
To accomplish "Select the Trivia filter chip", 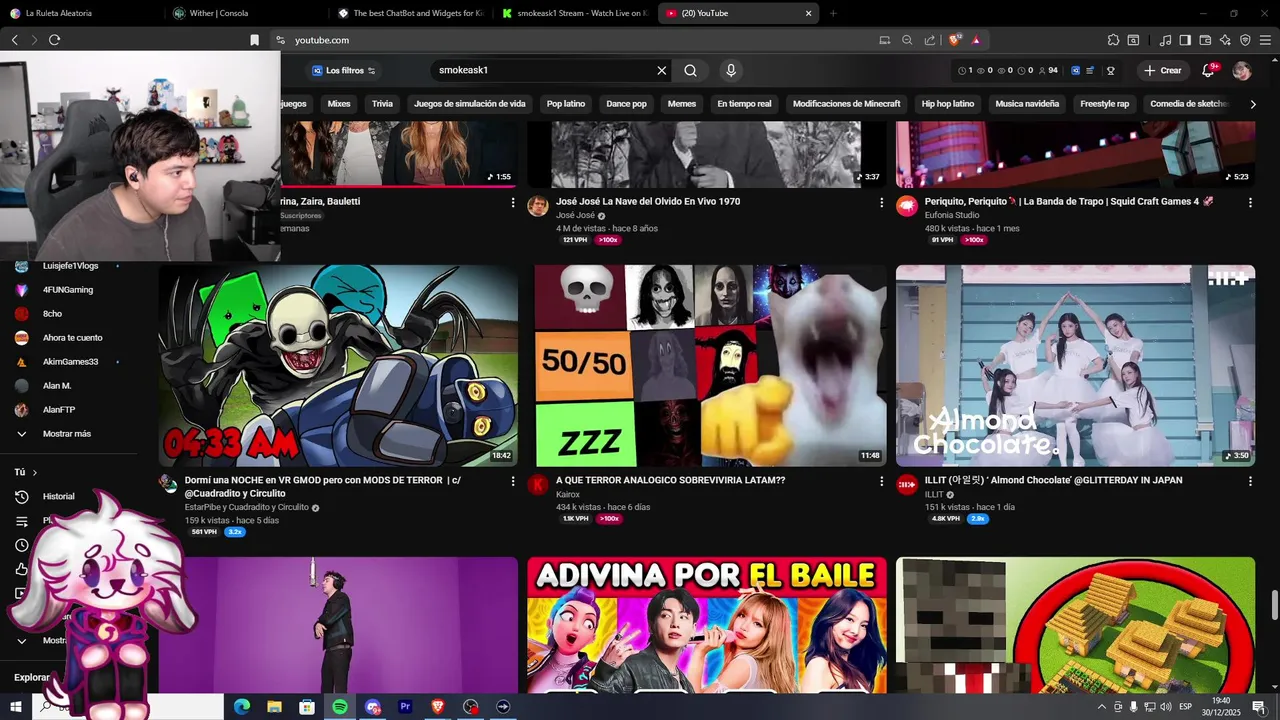I will pyautogui.click(x=382, y=104).
